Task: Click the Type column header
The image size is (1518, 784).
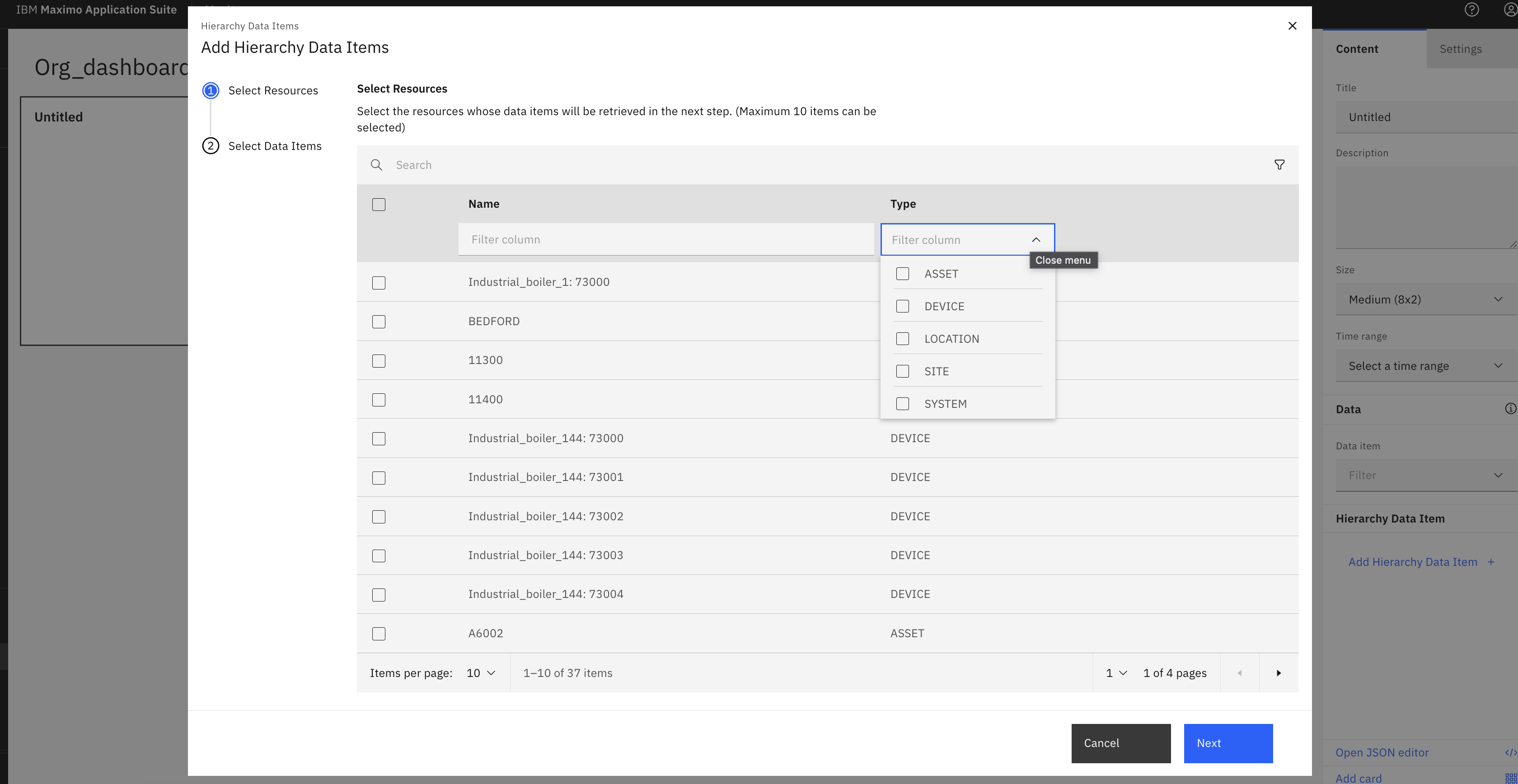Action: point(903,204)
